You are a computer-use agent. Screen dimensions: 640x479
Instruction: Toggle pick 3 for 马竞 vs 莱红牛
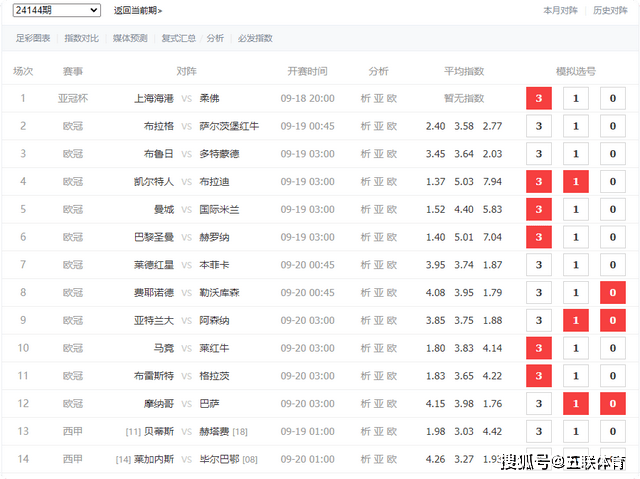tap(539, 348)
